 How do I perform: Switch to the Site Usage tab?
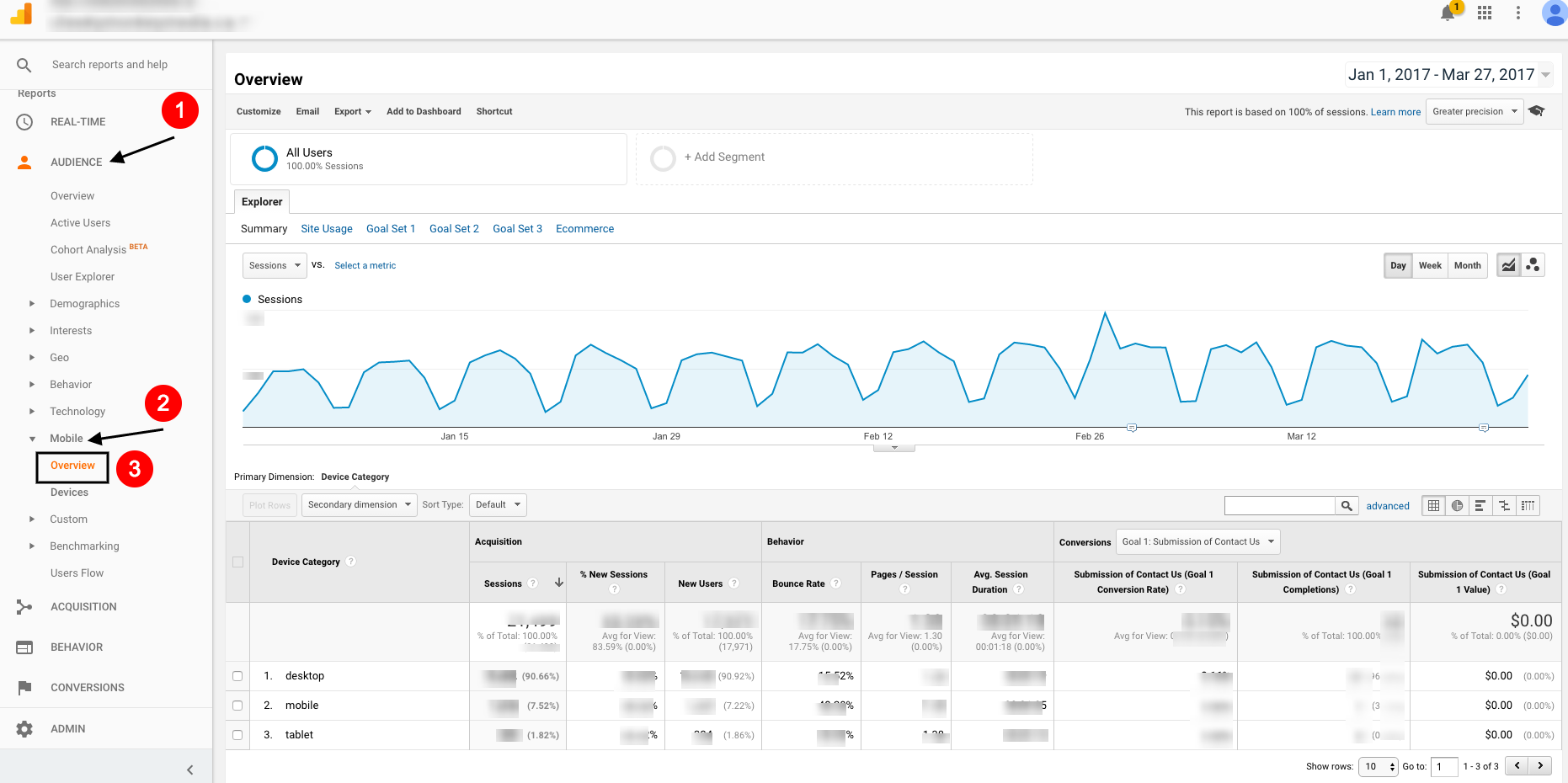tap(327, 229)
